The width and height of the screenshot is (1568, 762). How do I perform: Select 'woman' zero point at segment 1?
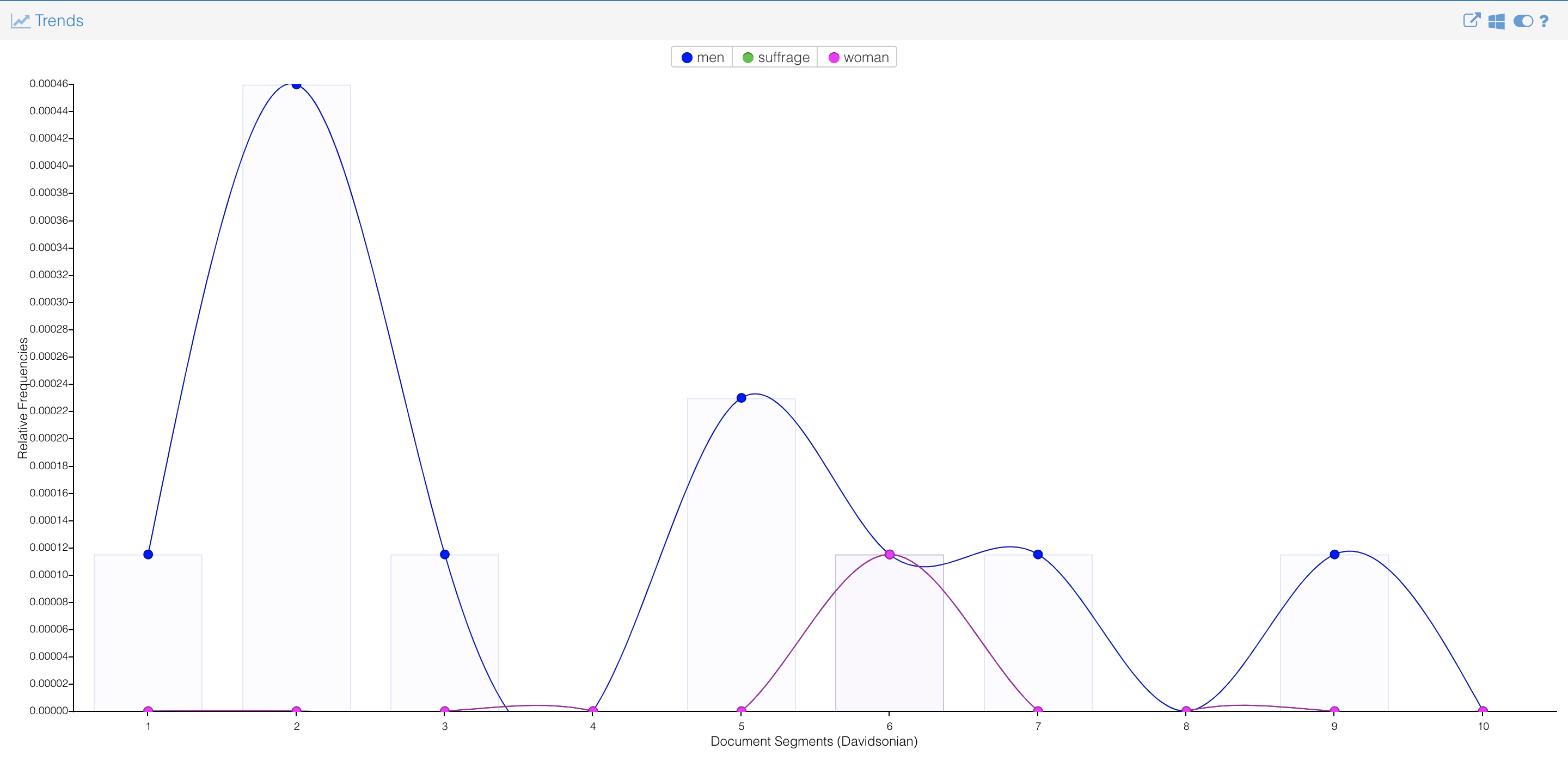tap(148, 710)
